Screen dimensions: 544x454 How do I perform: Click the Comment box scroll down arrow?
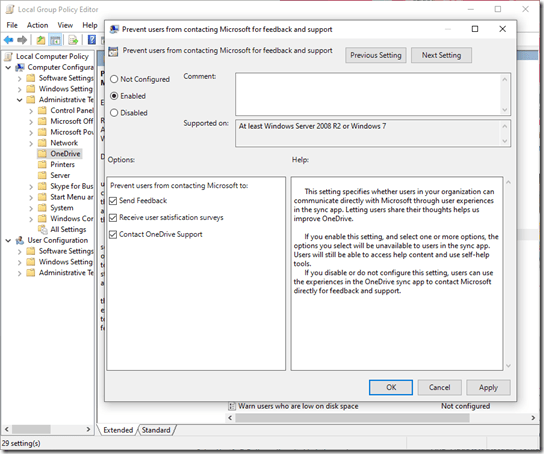point(505,110)
